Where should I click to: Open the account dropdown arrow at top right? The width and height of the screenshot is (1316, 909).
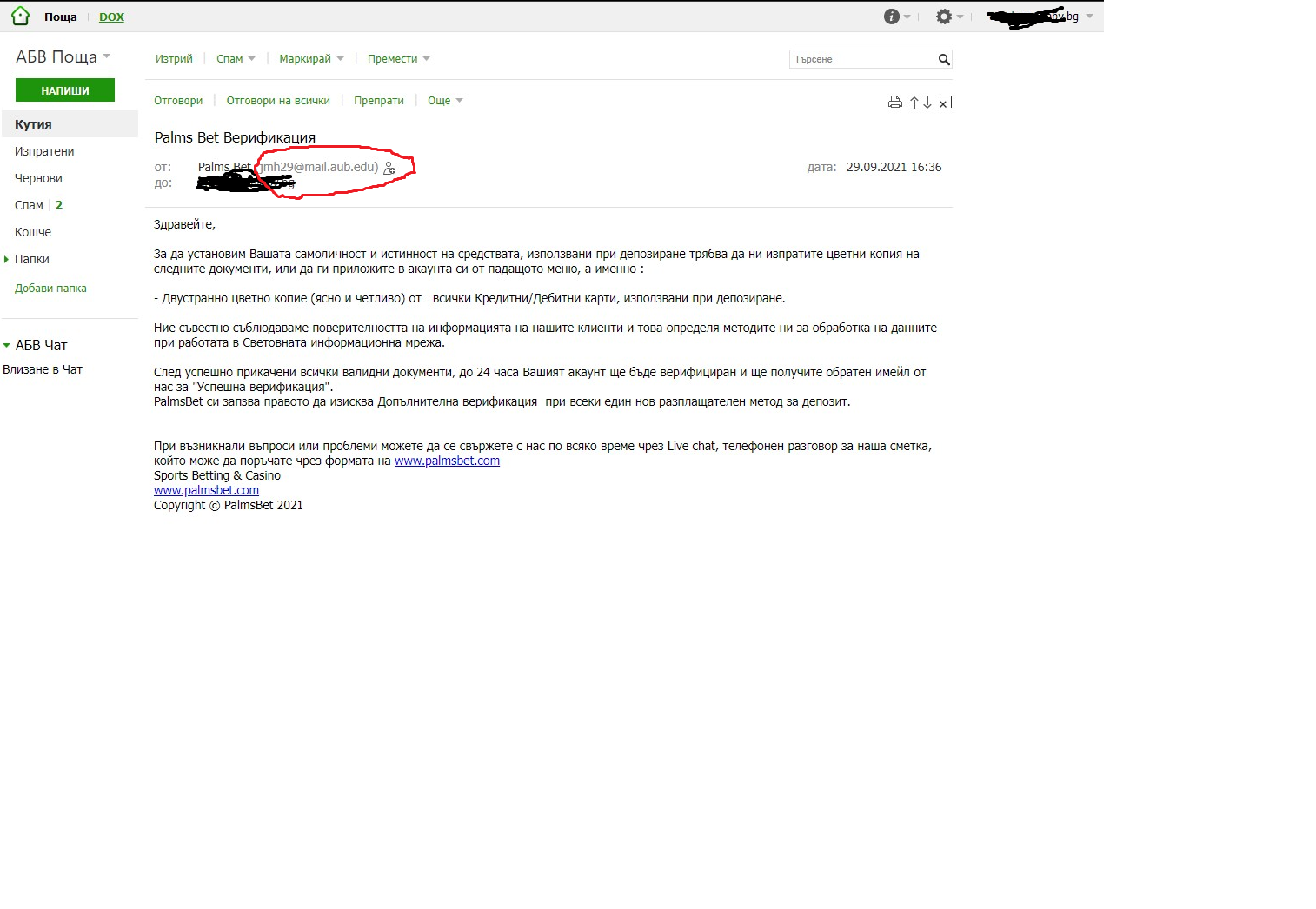pyautogui.click(x=1089, y=17)
